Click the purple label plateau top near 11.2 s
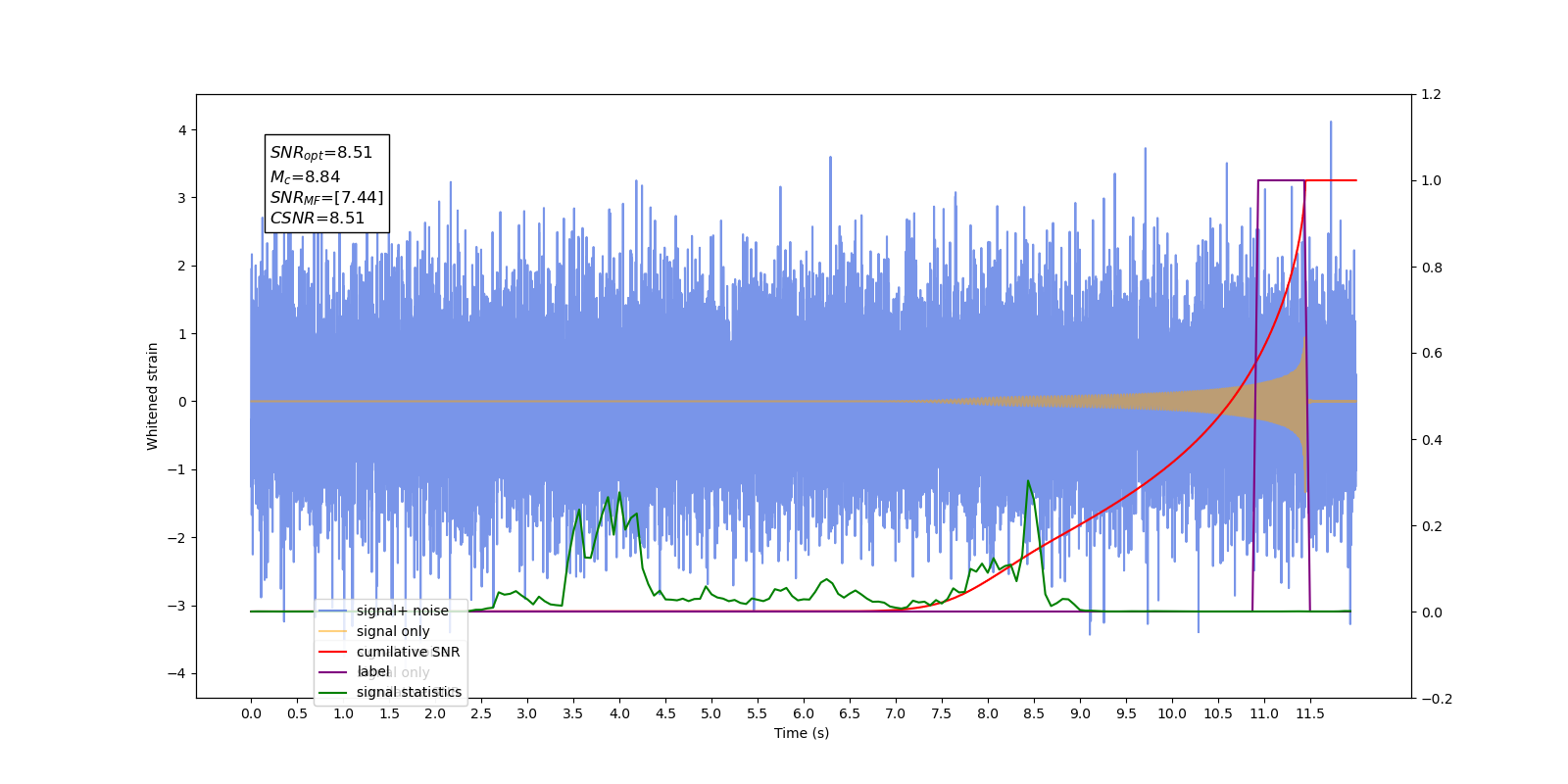This screenshot has width=1568, height=784. coord(1282,180)
